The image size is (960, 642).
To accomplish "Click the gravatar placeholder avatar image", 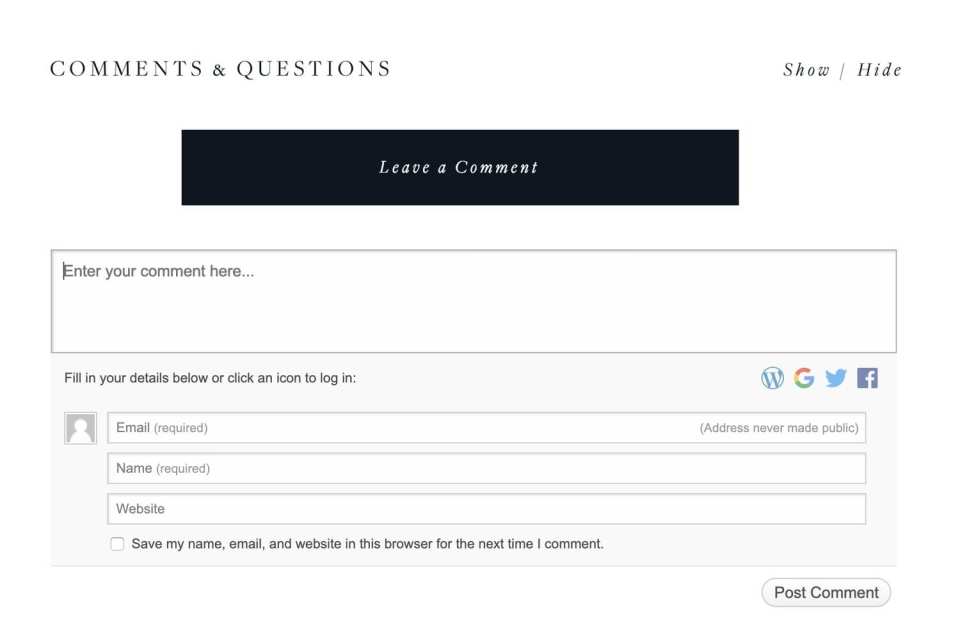I will tap(80, 427).
